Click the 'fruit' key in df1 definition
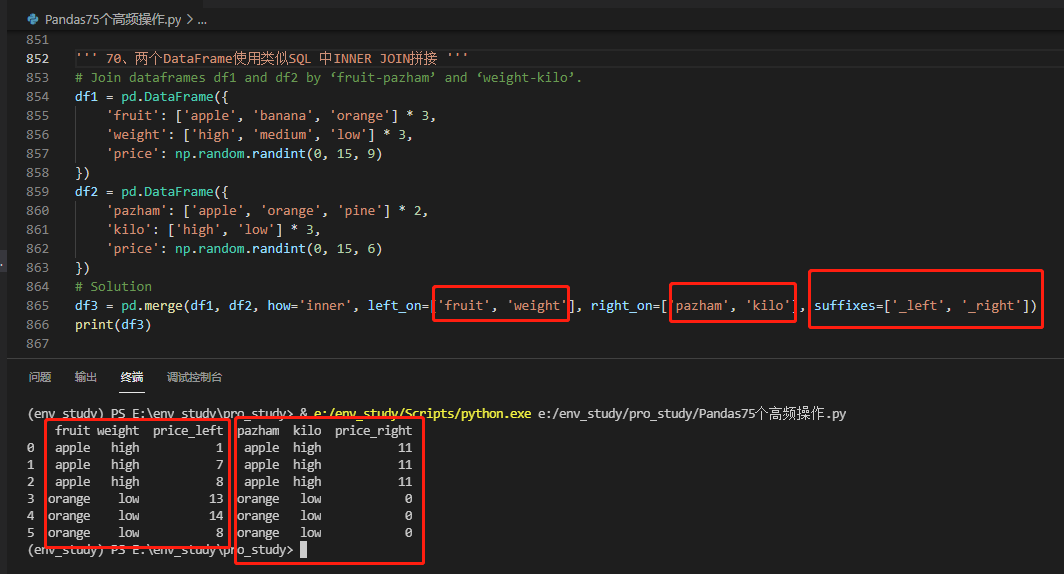Viewport: 1064px width, 574px height. click(132, 115)
